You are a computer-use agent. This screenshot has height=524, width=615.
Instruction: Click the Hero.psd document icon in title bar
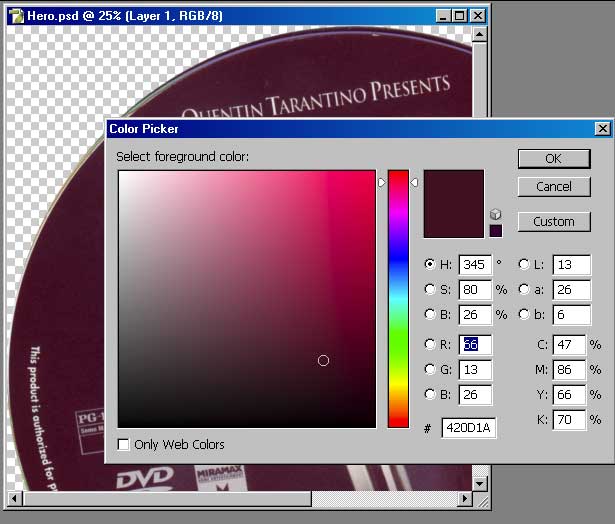click(16, 16)
